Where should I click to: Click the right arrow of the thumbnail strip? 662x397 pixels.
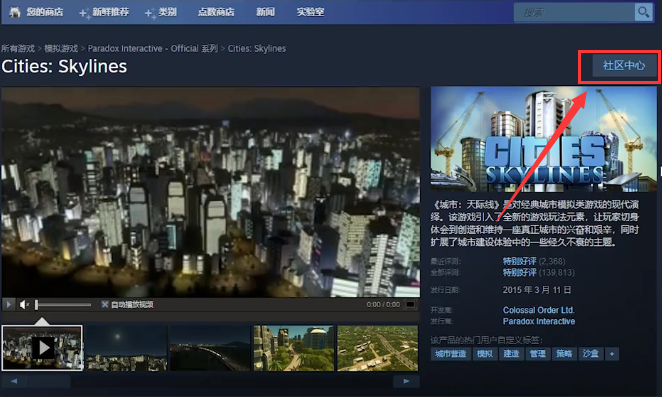coord(406,381)
